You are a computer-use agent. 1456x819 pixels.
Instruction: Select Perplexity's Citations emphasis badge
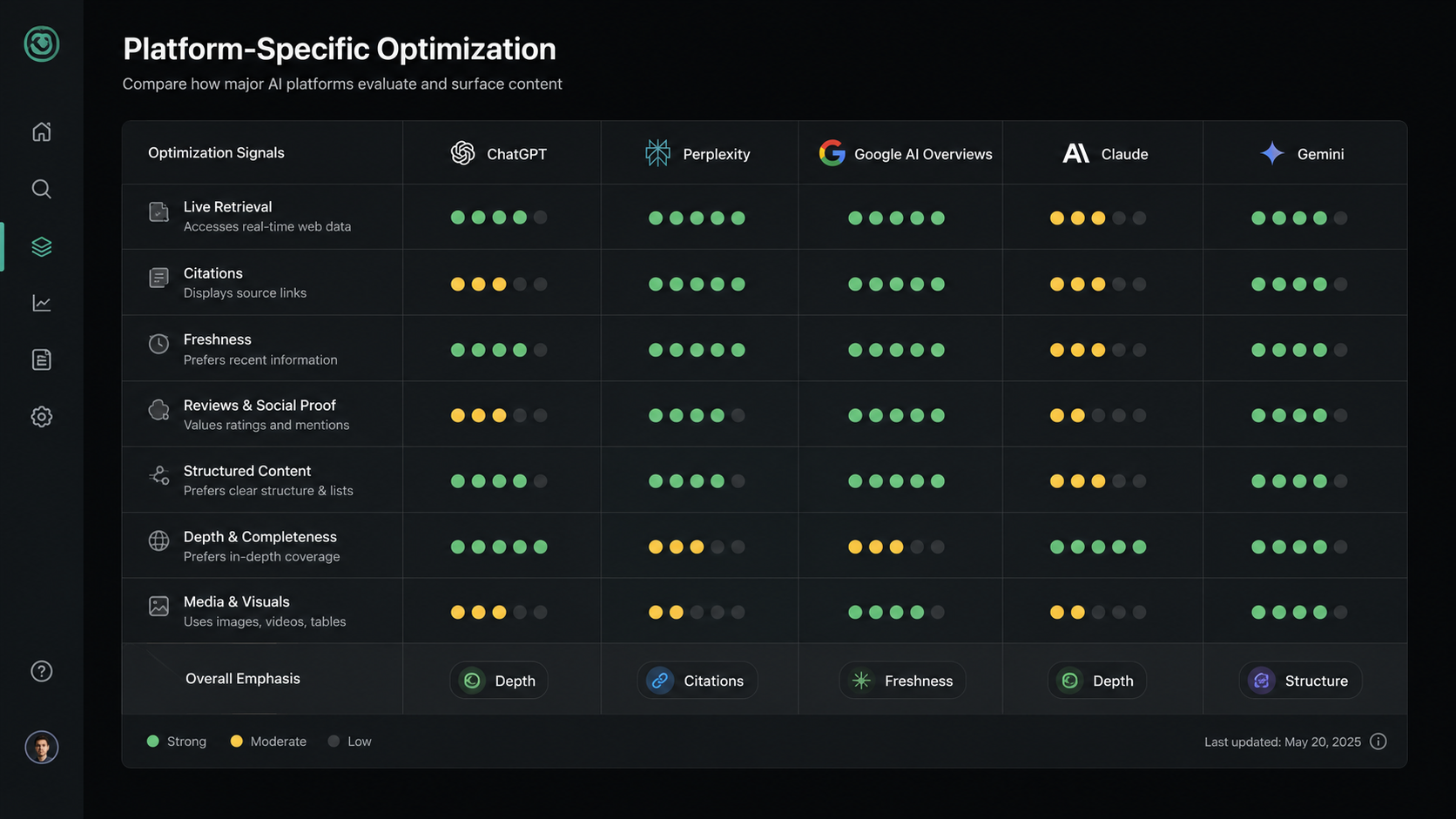[698, 681]
